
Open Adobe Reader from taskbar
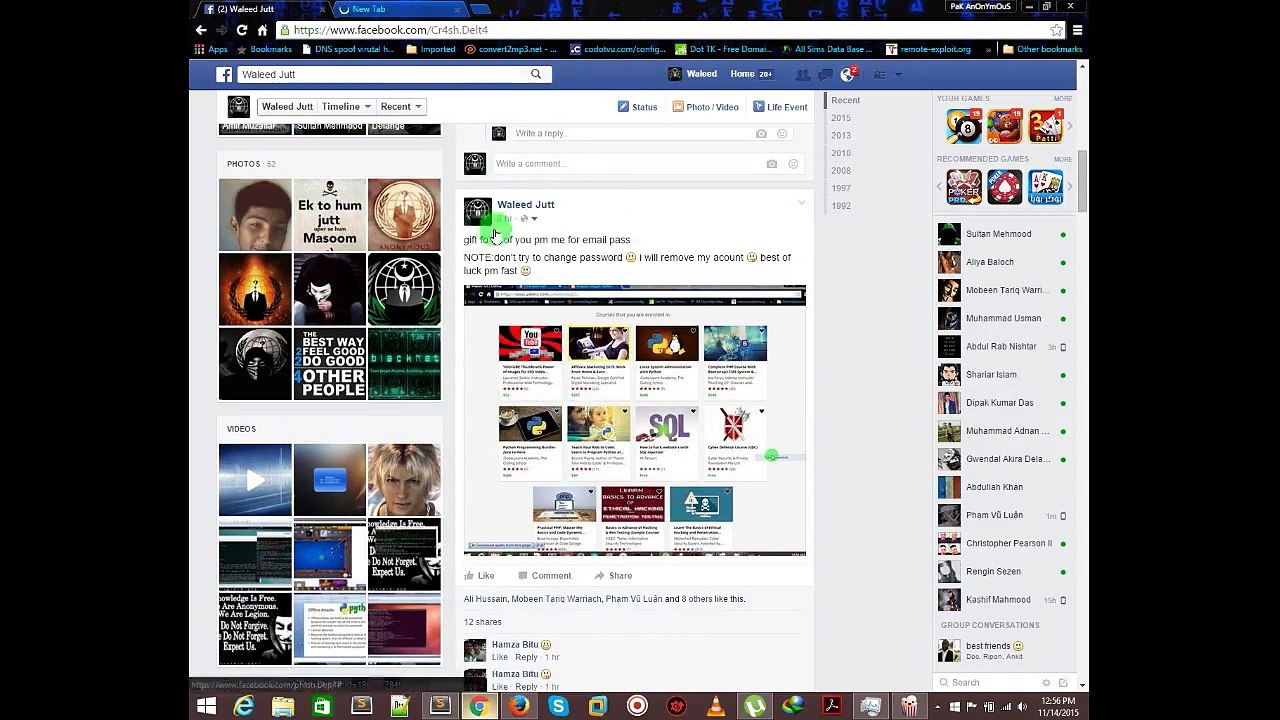(x=832, y=706)
